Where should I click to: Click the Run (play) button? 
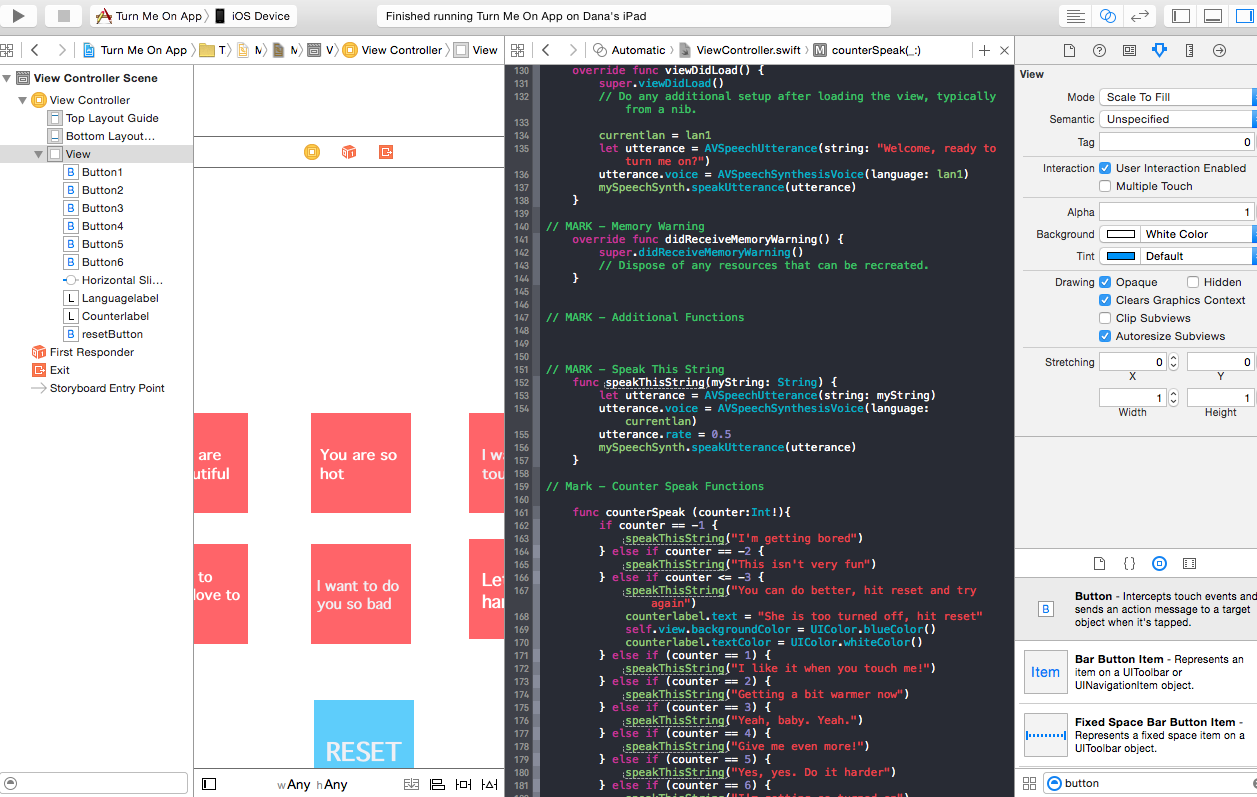(x=19, y=16)
